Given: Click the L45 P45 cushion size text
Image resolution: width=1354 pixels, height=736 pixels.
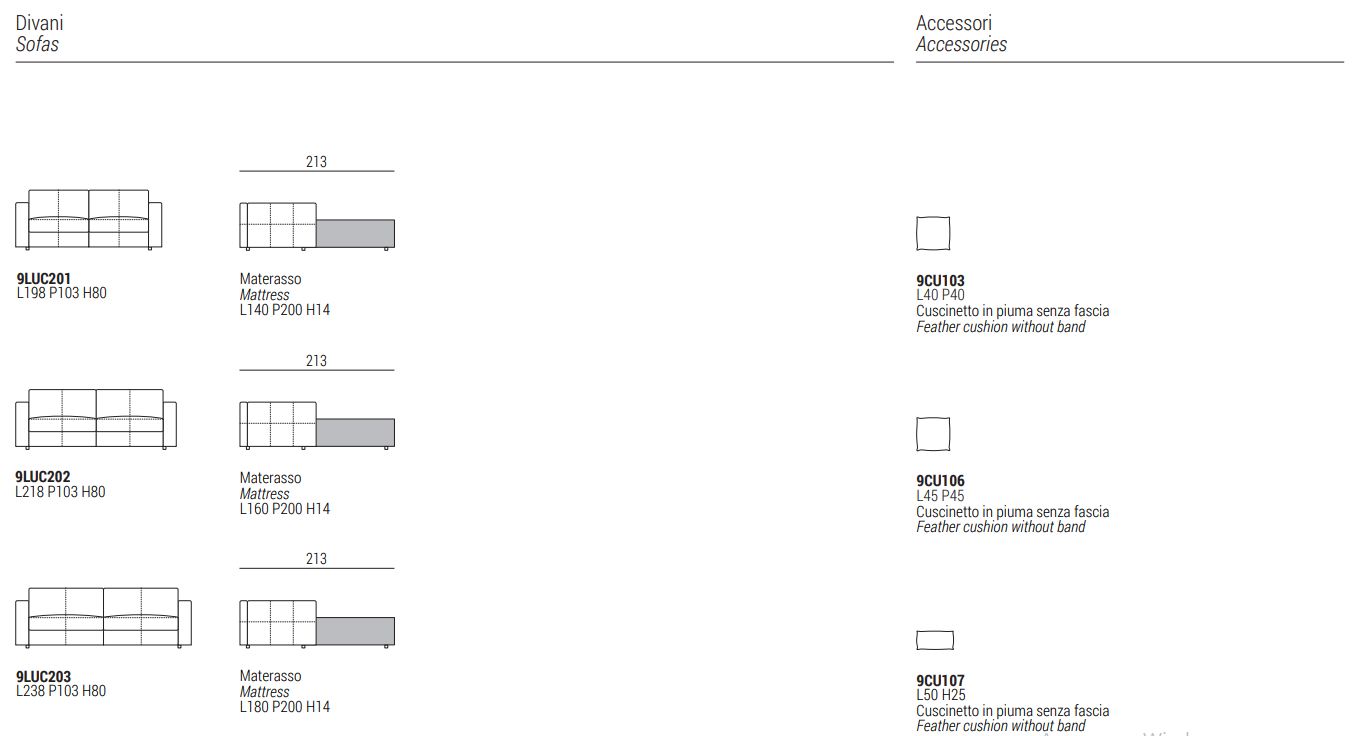Looking at the screenshot, I should pos(940,496).
